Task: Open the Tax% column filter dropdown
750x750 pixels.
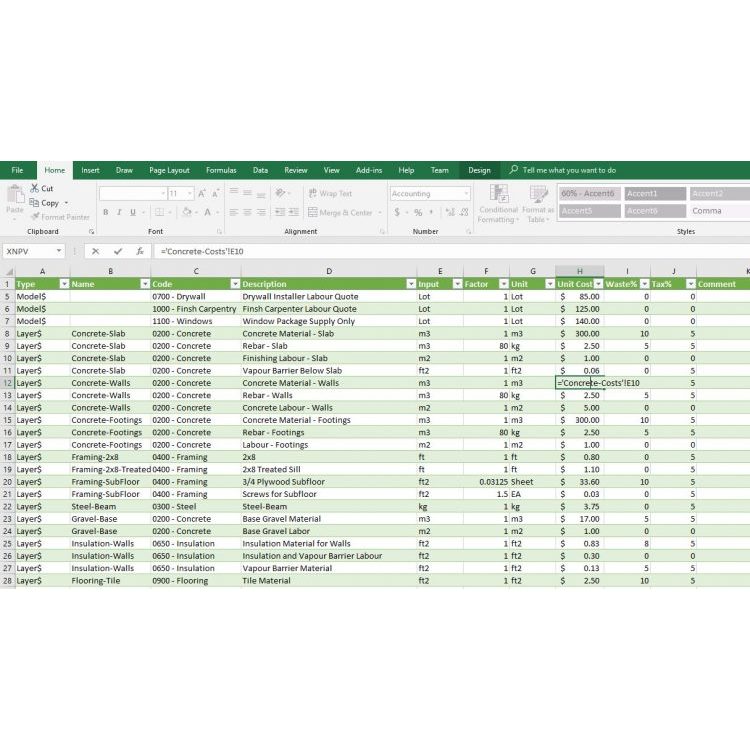Action: (691, 284)
